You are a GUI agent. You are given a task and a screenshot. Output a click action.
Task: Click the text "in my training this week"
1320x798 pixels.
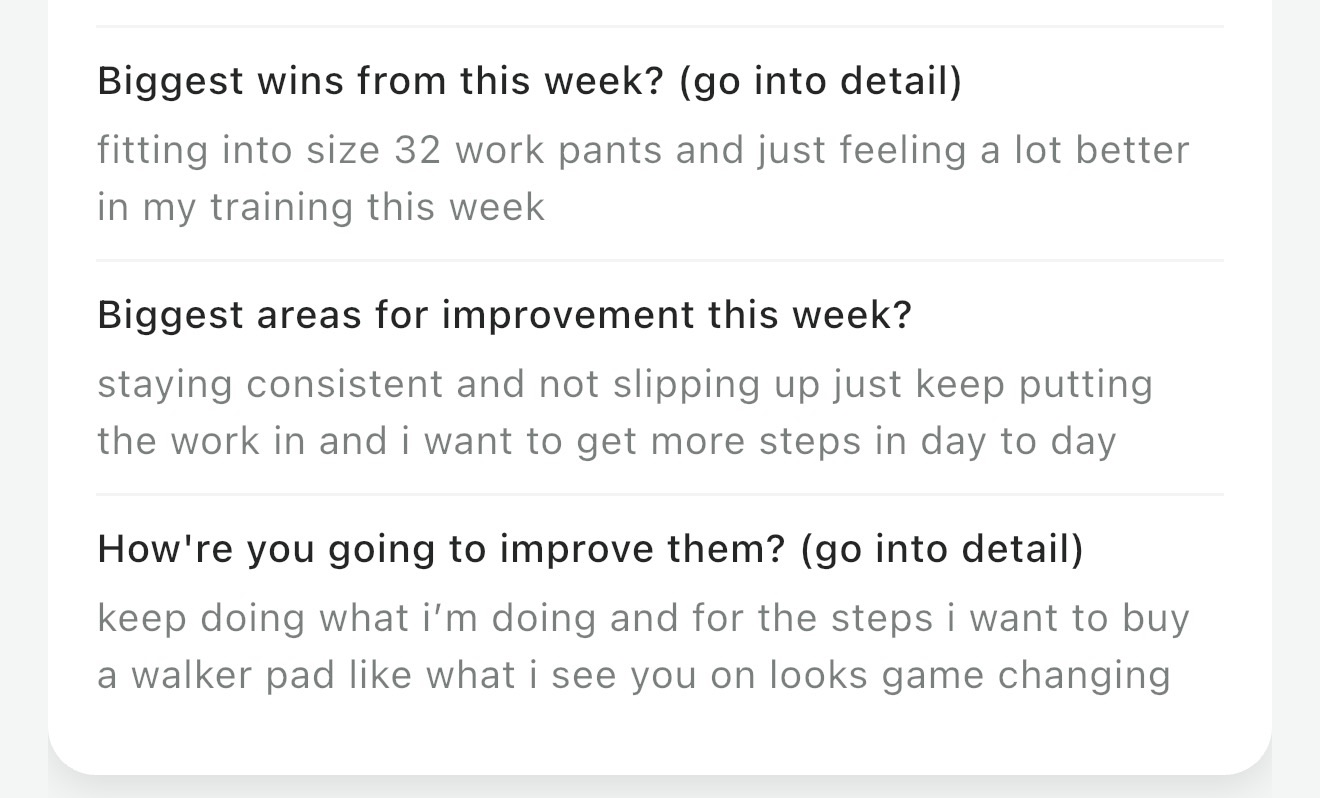(x=321, y=207)
